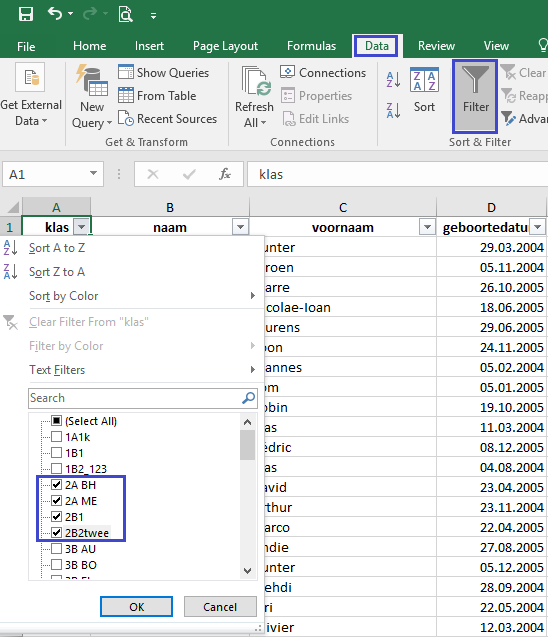This screenshot has height=637, width=548.
Task: Check the 1A1k checkbox
Action: (56, 437)
